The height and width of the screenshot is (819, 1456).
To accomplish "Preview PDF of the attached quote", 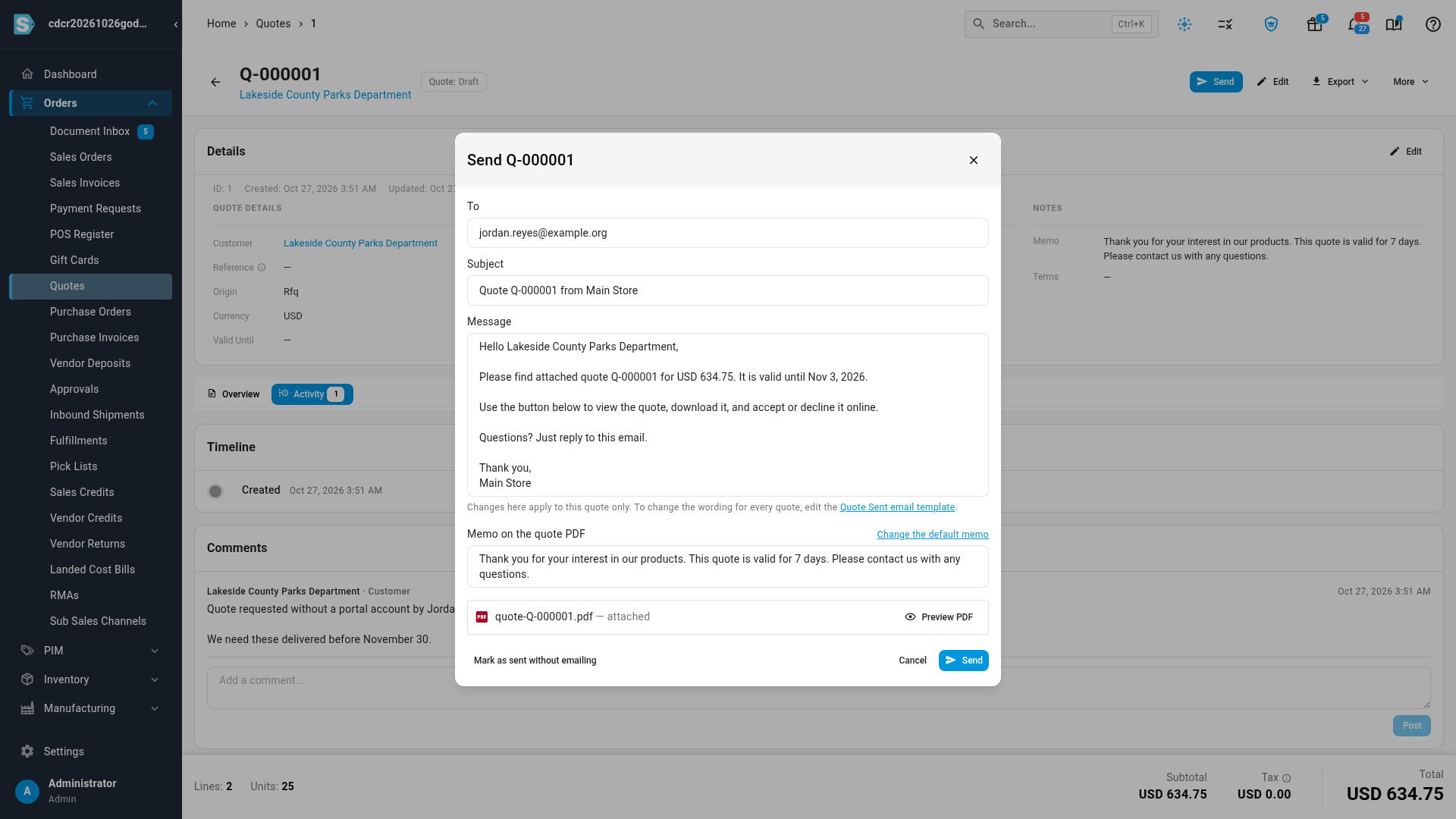I will tap(939, 617).
